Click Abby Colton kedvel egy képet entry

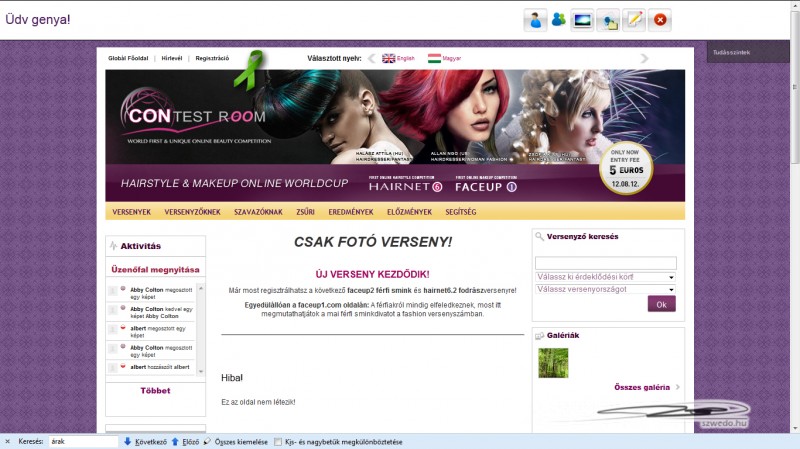click(151, 312)
